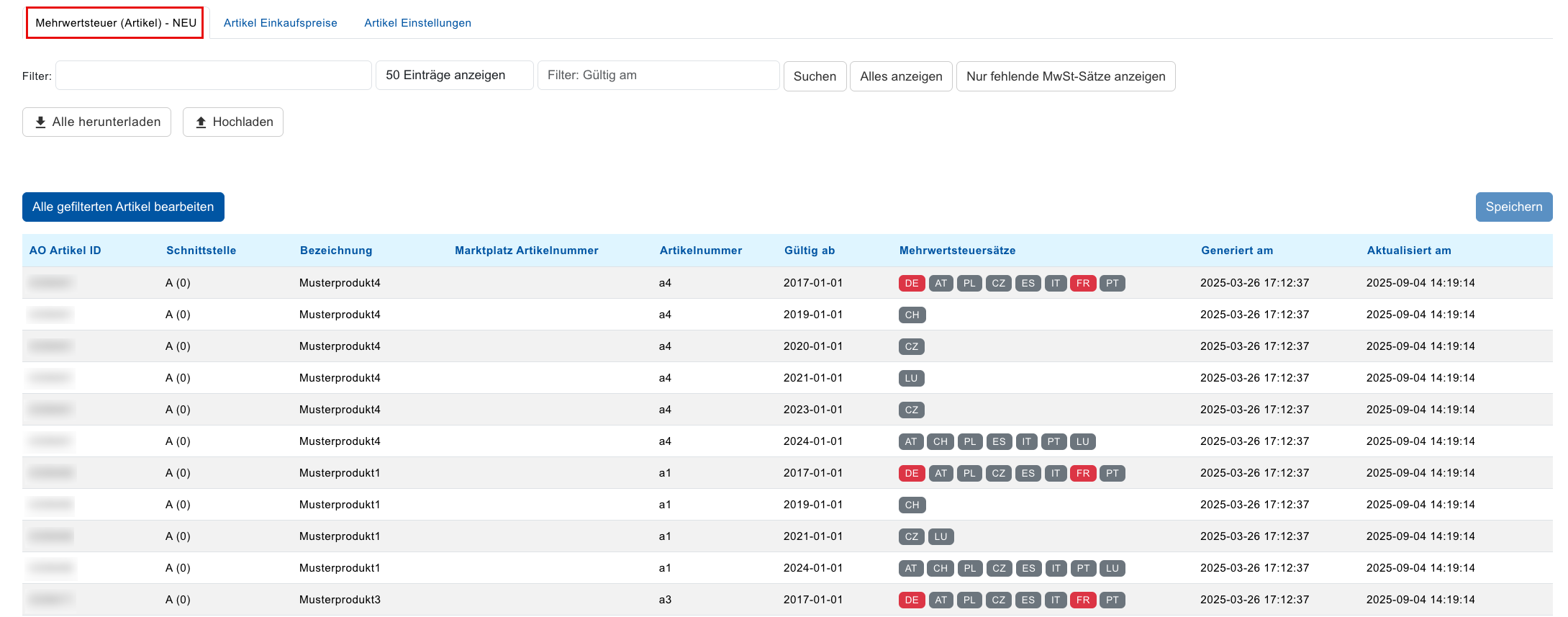Click Alle gefilterten Artikel bearbeiten
Viewport: 1568px width, 617px height.
(x=123, y=207)
